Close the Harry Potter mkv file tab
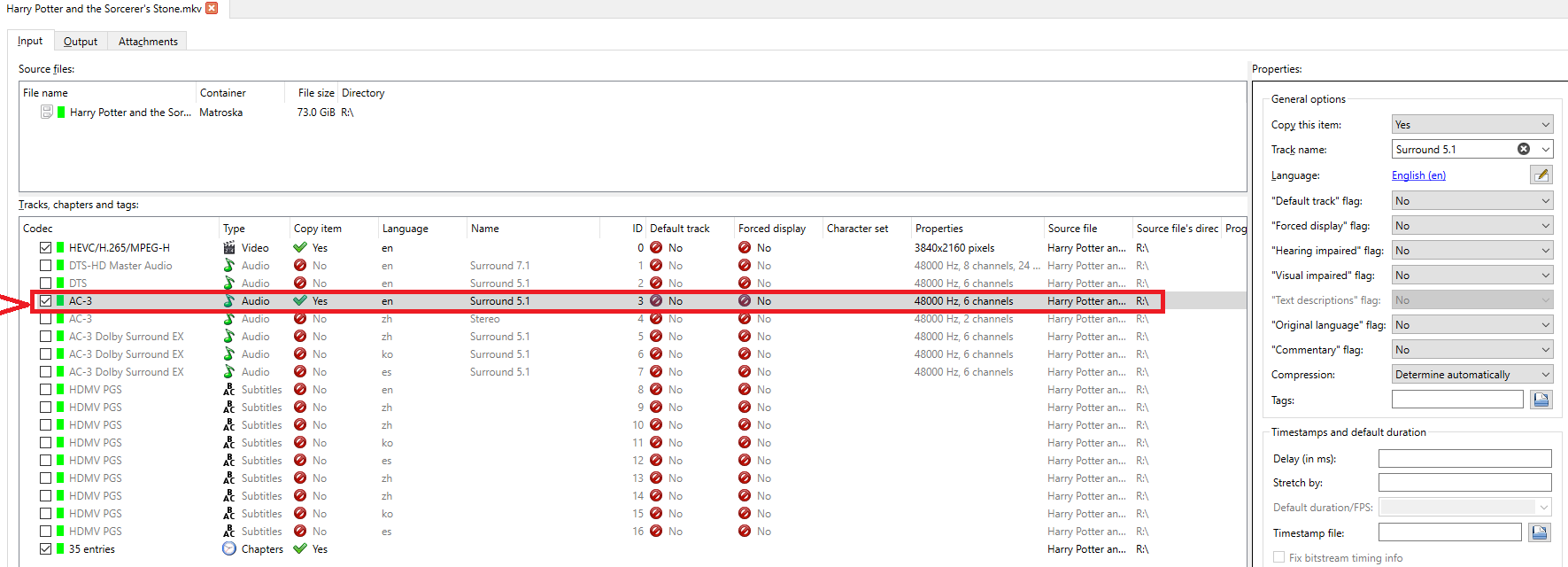Screen dimensions: 1568x567 pyautogui.click(x=212, y=8)
